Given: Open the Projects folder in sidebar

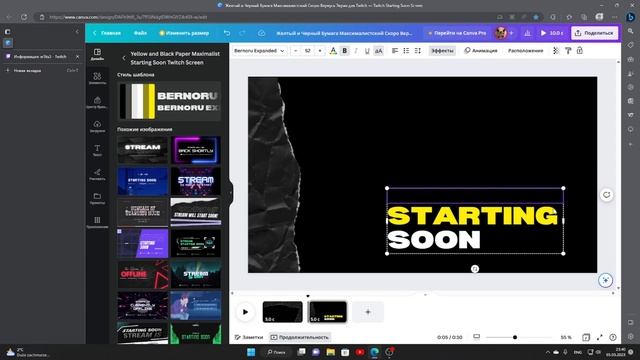Looking at the screenshot, I should 97,198.
